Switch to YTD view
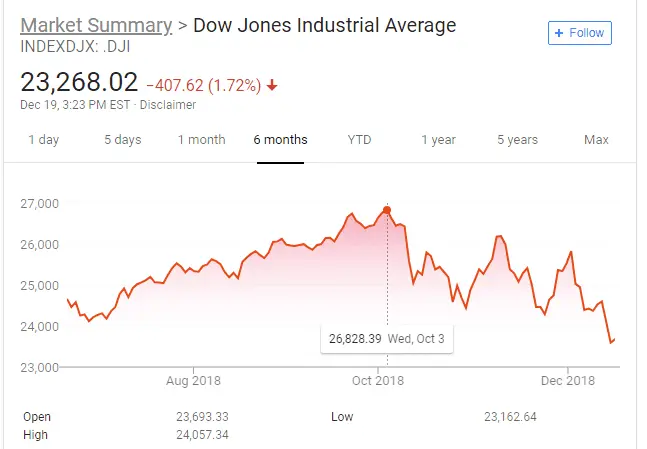Screen dimensions: 647x449 click(359, 140)
